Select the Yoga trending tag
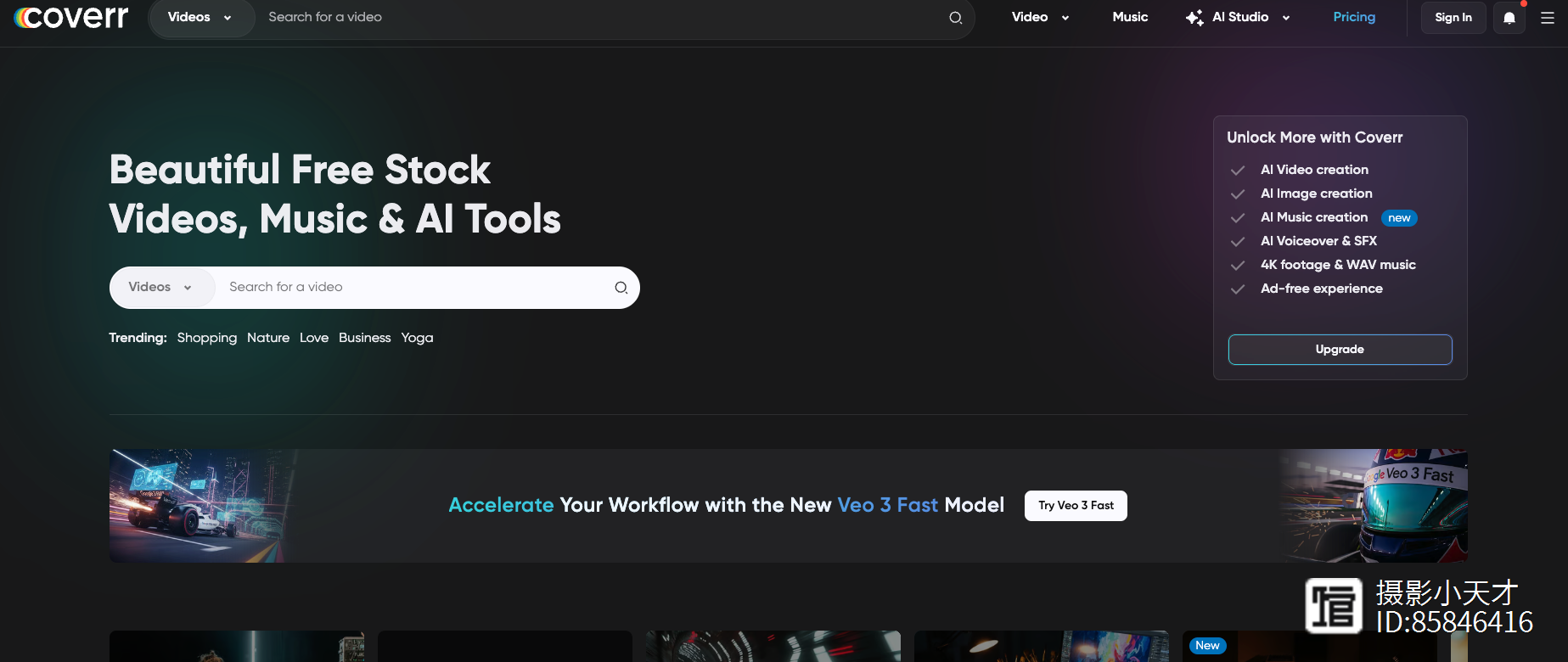This screenshot has height=662, width=1568. 417,338
